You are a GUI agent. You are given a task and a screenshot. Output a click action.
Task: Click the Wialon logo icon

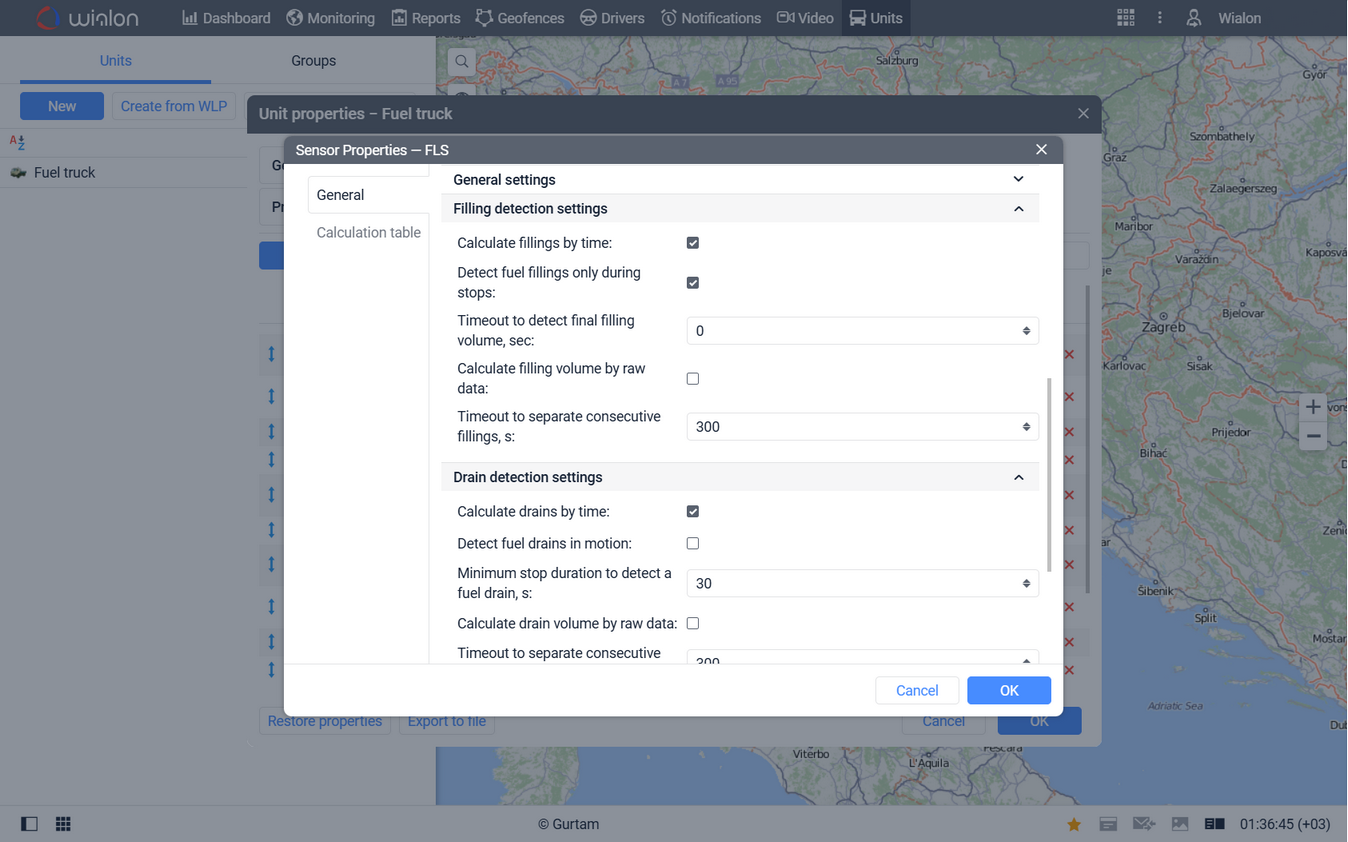click(49, 18)
